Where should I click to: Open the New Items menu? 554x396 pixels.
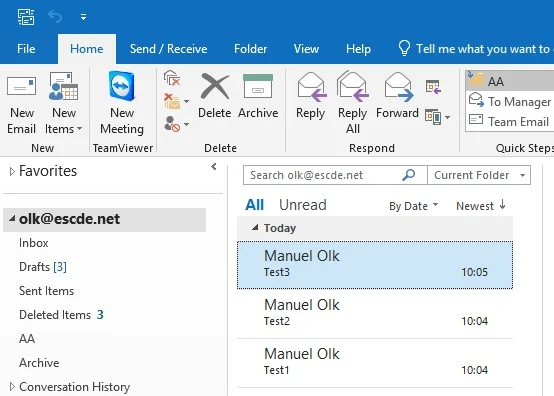coord(64,103)
